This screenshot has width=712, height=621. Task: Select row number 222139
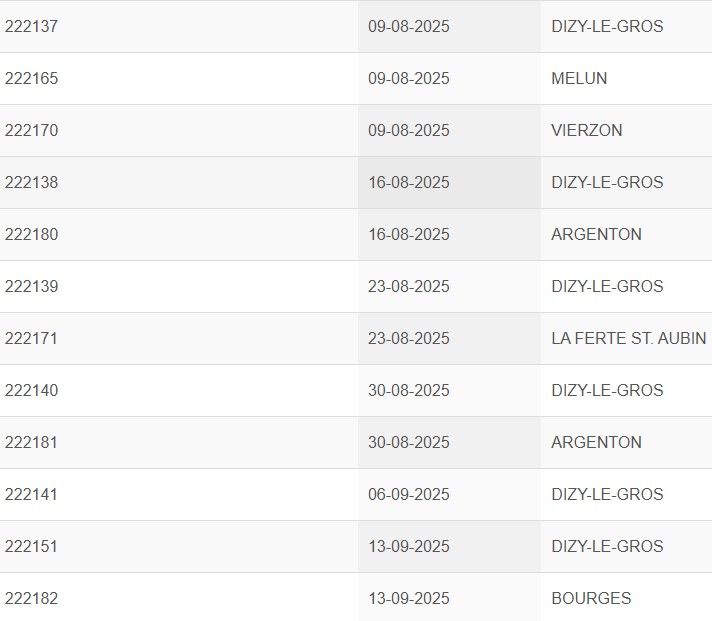click(31, 286)
